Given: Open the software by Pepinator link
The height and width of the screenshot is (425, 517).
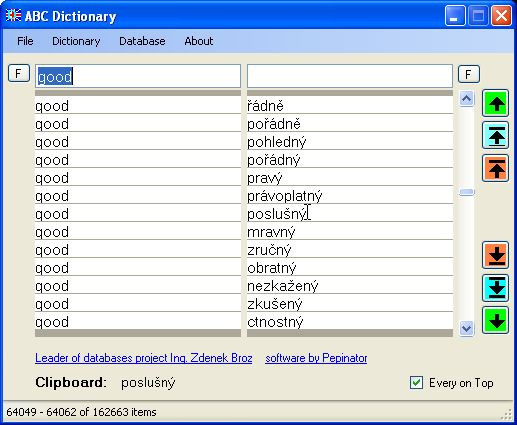Looking at the screenshot, I should click(x=316, y=358).
